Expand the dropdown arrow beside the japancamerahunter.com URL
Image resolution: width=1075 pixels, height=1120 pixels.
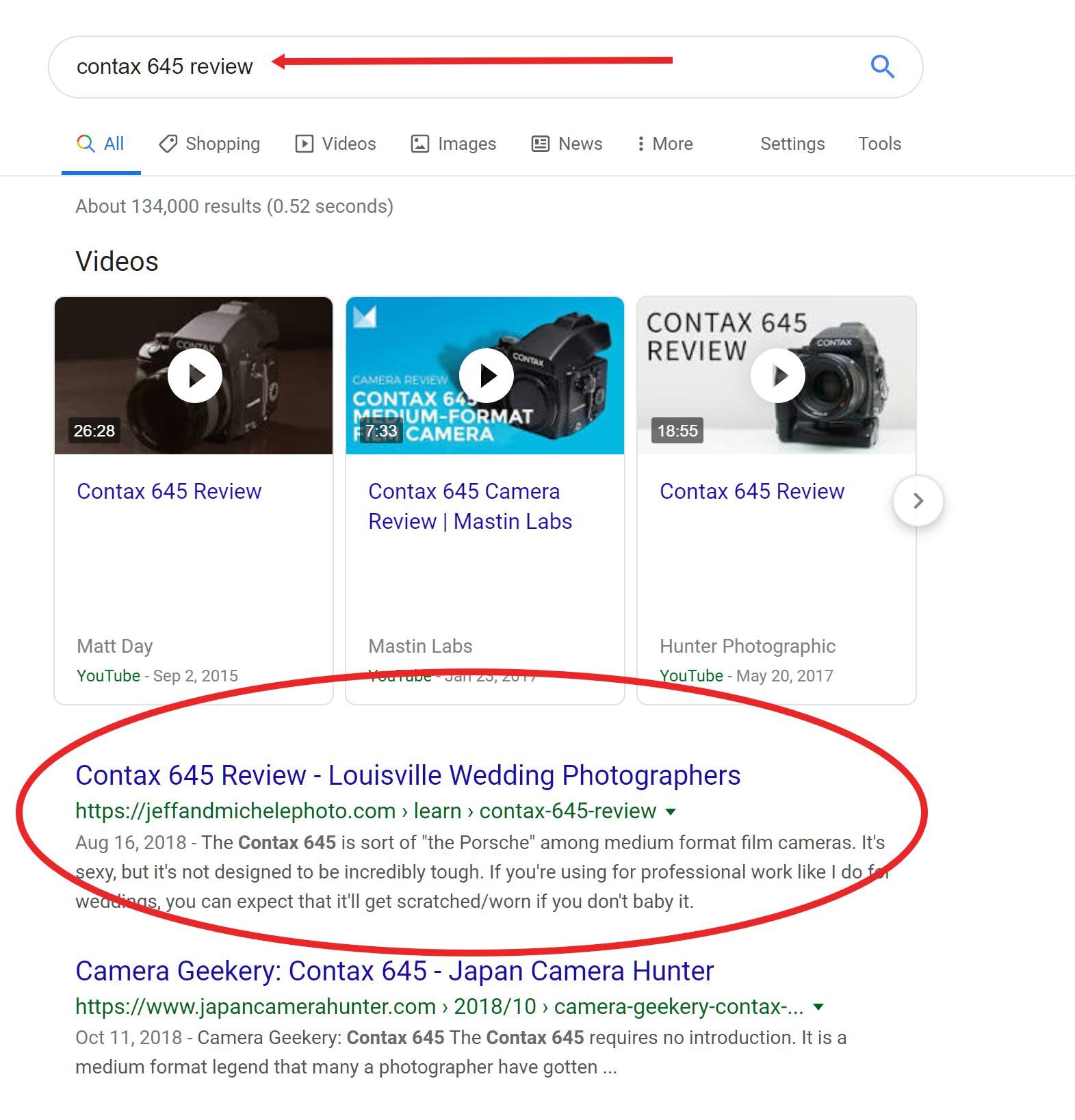pyautogui.click(x=818, y=1007)
